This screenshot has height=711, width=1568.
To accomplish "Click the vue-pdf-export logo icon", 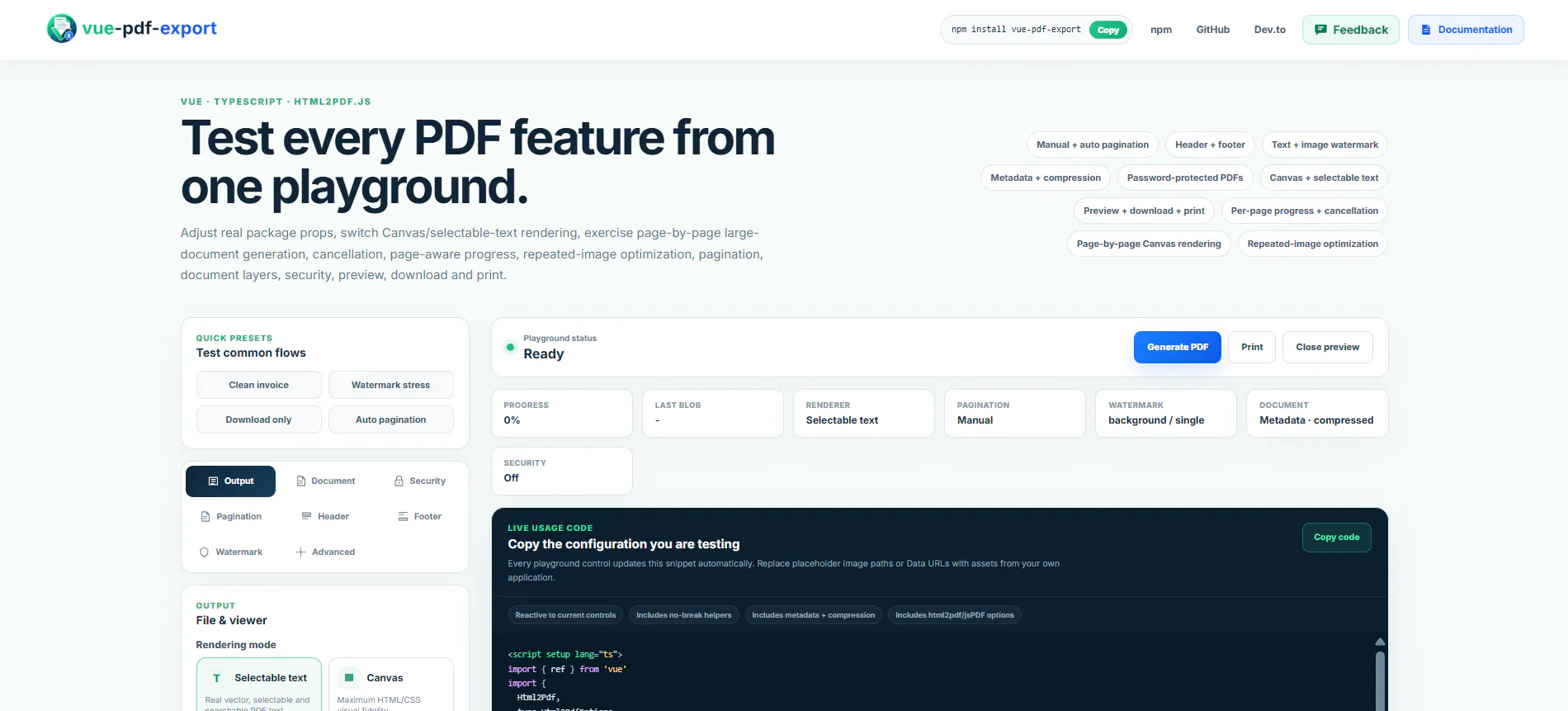I will (62, 29).
